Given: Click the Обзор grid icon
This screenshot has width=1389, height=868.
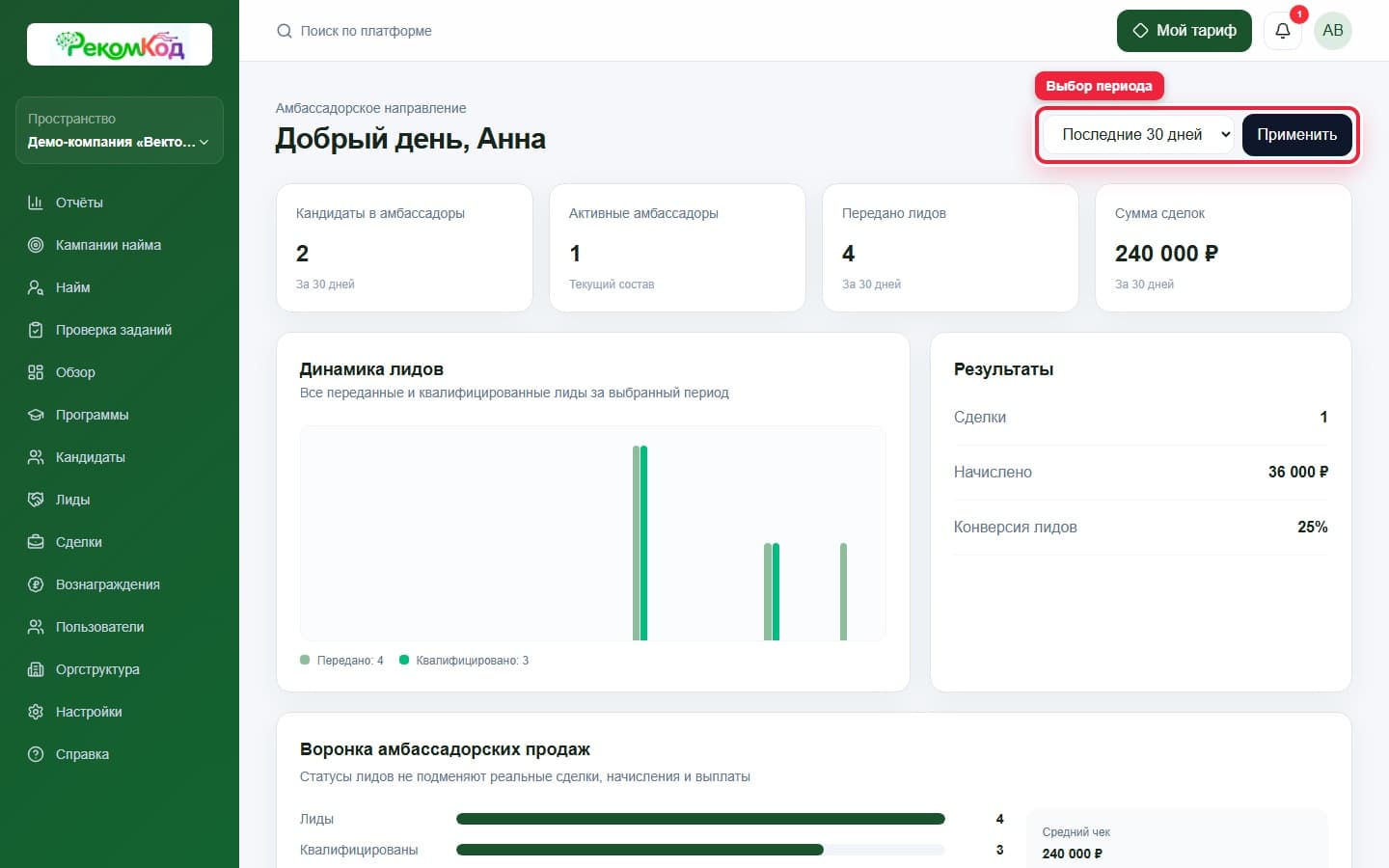Looking at the screenshot, I should coord(36,372).
